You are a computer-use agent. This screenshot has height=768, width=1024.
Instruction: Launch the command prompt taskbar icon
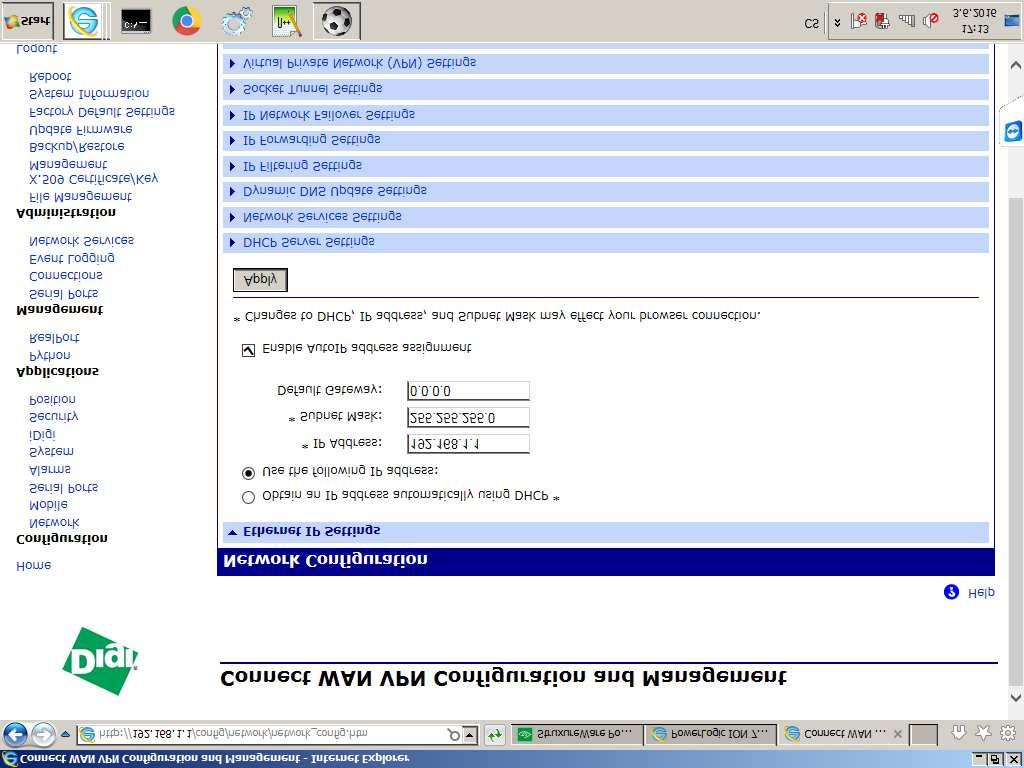[x=136, y=22]
